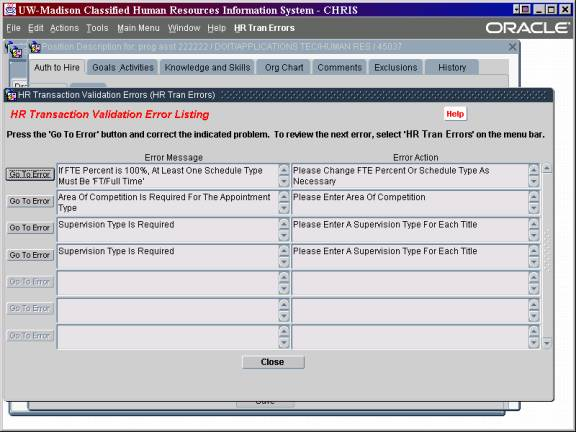Click the first Supervision Type Is Required text
This screenshot has height=432, width=576.
pyautogui.click(x=116, y=224)
